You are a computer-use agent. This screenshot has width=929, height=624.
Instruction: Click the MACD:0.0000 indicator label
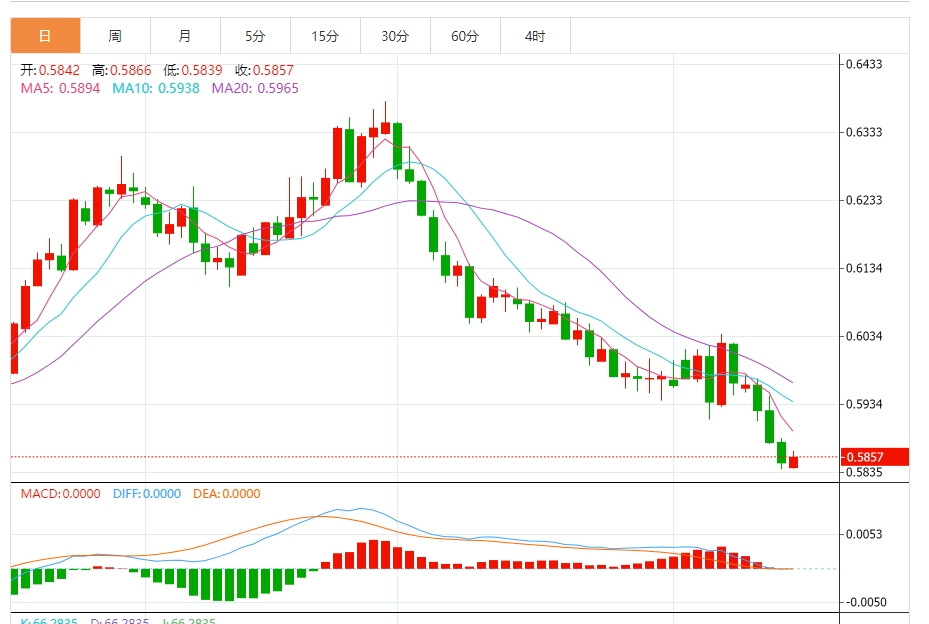pos(60,494)
